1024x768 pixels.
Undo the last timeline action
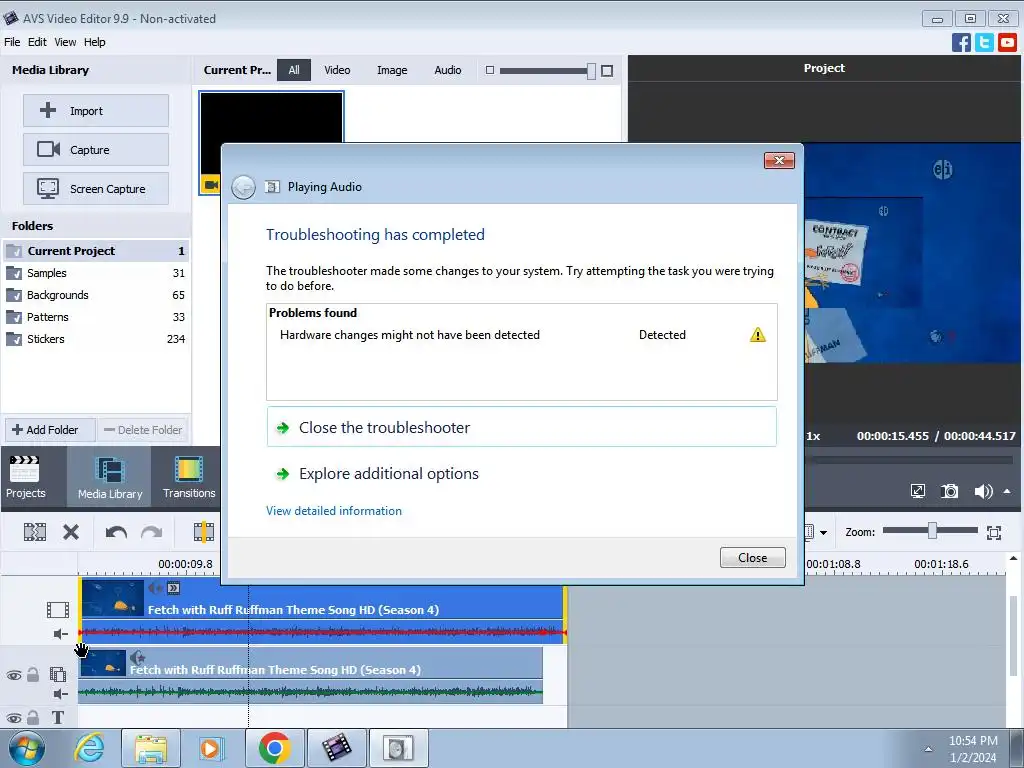[x=116, y=532]
